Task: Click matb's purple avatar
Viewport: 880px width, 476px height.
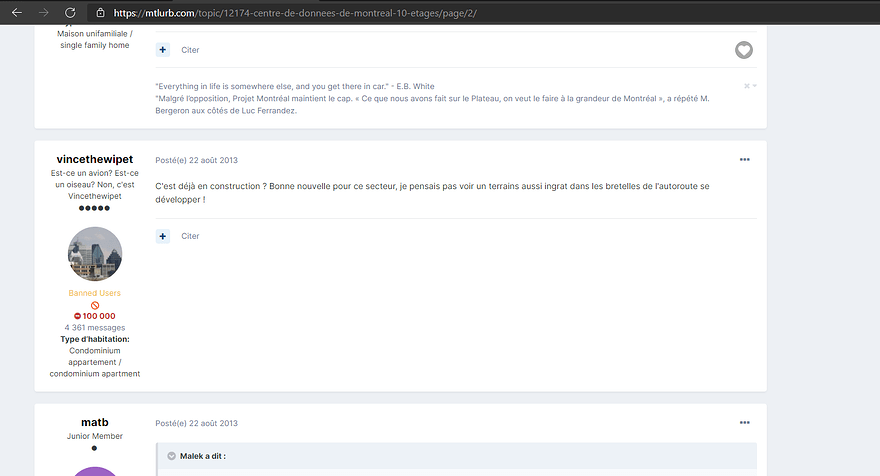Action: click(95, 472)
